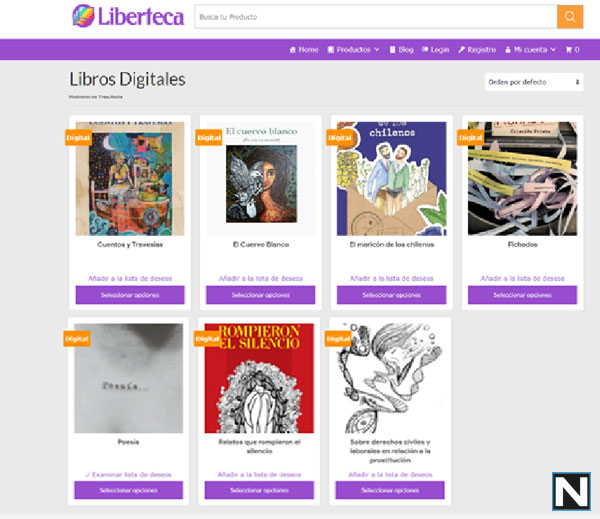Click the orange search magnifier button
This screenshot has width=600, height=519.
pyautogui.click(x=570, y=17)
